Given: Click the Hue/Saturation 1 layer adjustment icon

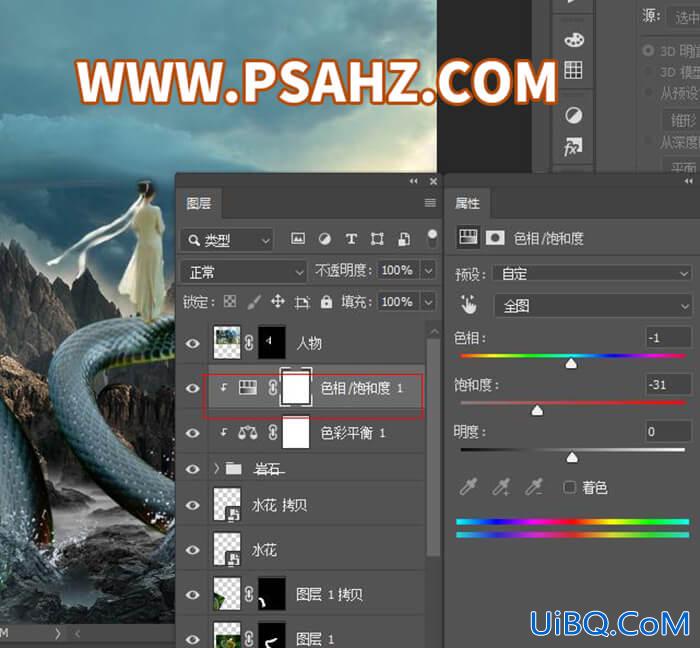Looking at the screenshot, I should [x=248, y=387].
